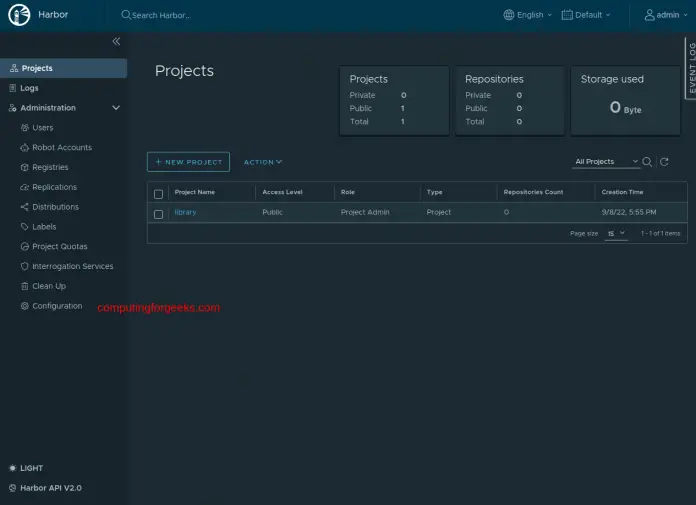The height and width of the screenshot is (505, 696).
Task: Go to Configuration settings
Action: (x=56, y=306)
